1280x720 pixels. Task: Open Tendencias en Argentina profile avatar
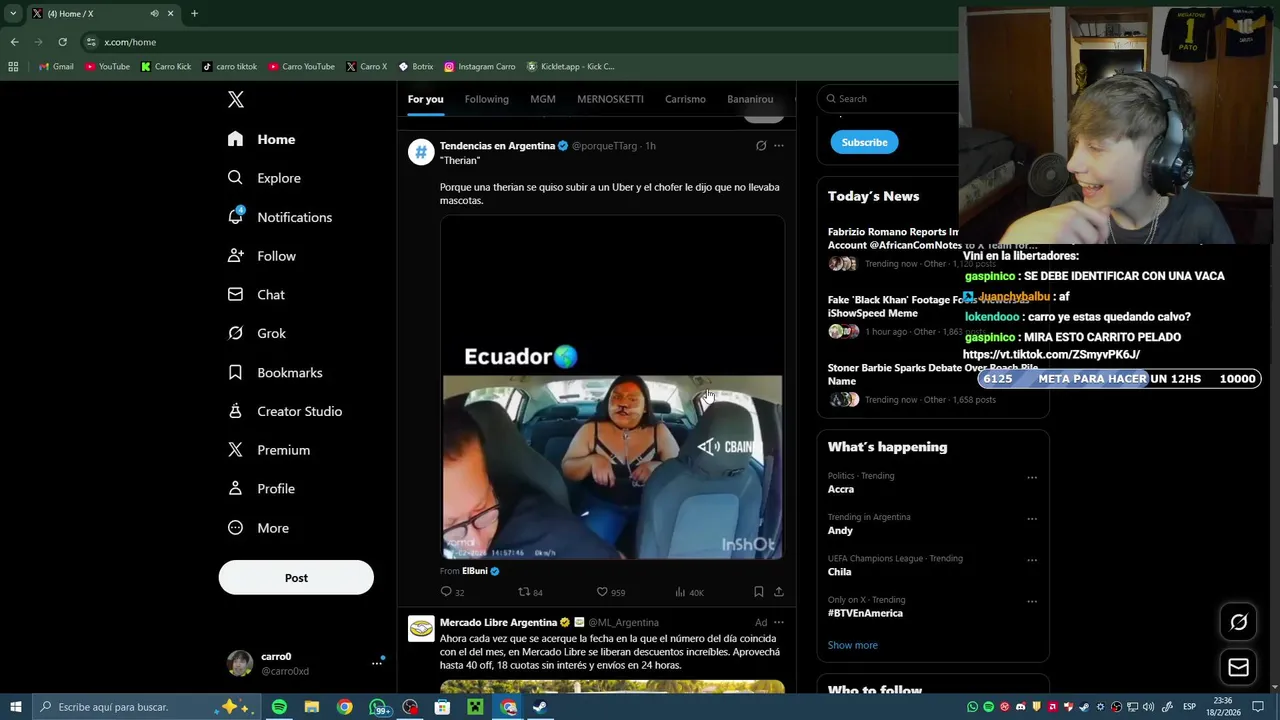pos(421,152)
